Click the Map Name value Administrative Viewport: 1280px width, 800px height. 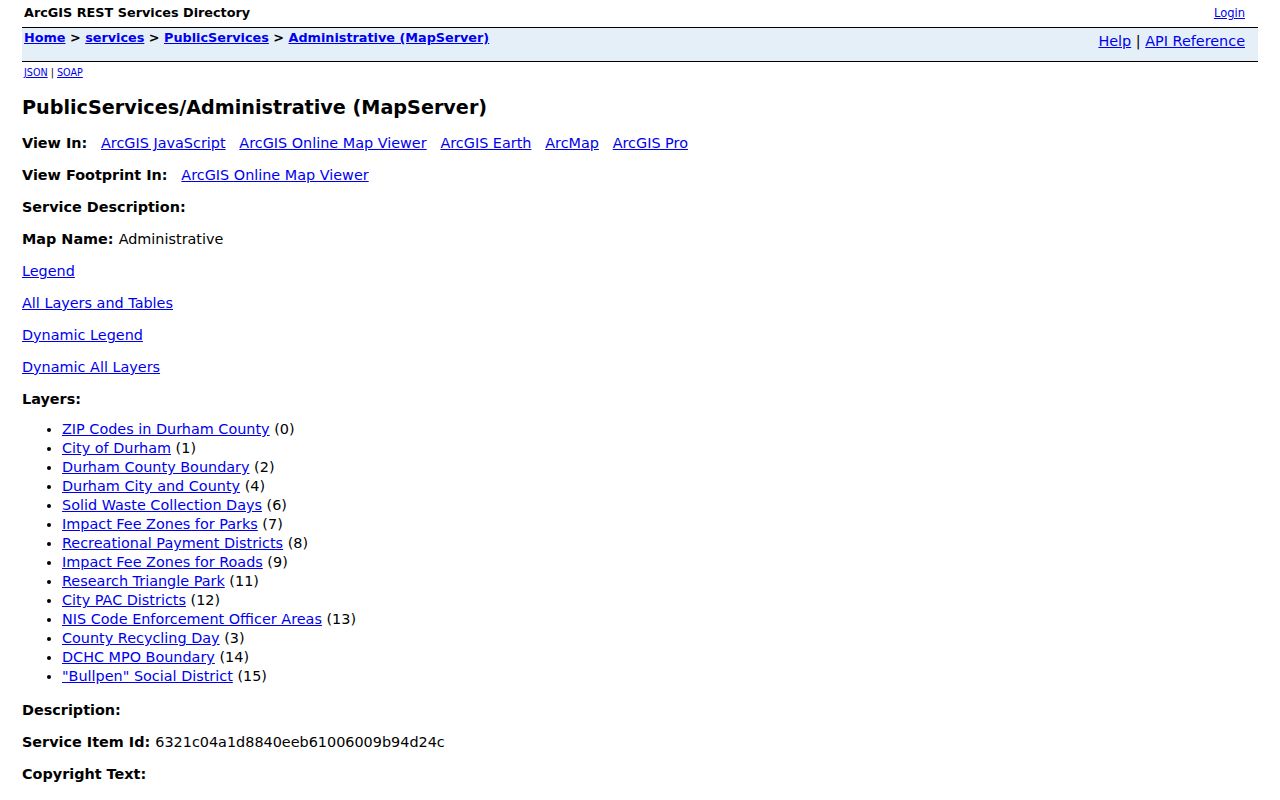click(171, 239)
